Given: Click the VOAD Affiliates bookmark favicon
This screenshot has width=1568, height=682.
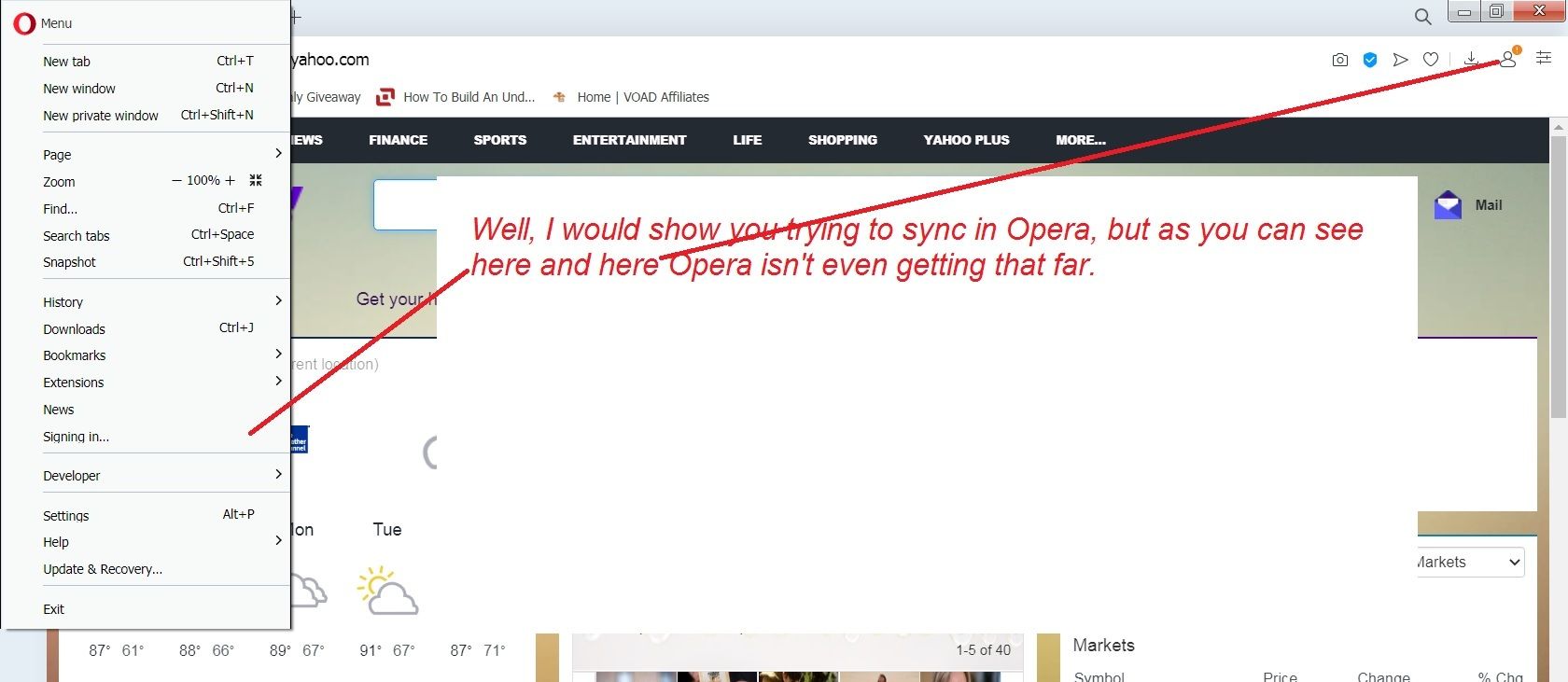Looking at the screenshot, I should 560,97.
